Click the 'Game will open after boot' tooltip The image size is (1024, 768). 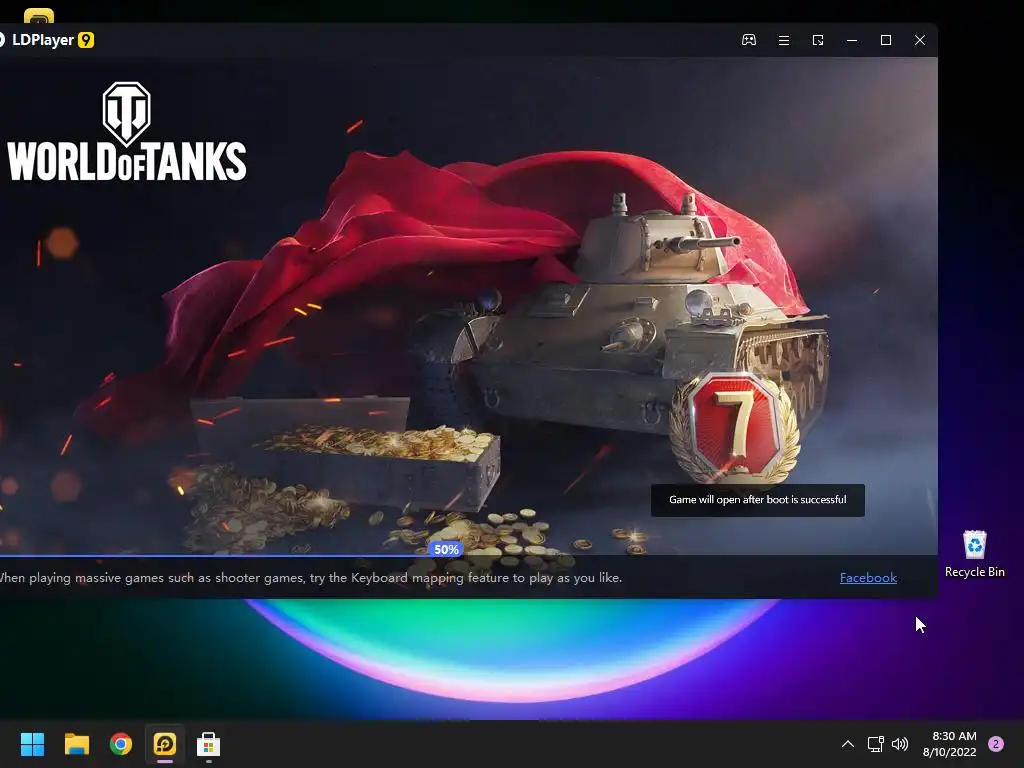coord(758,500)
